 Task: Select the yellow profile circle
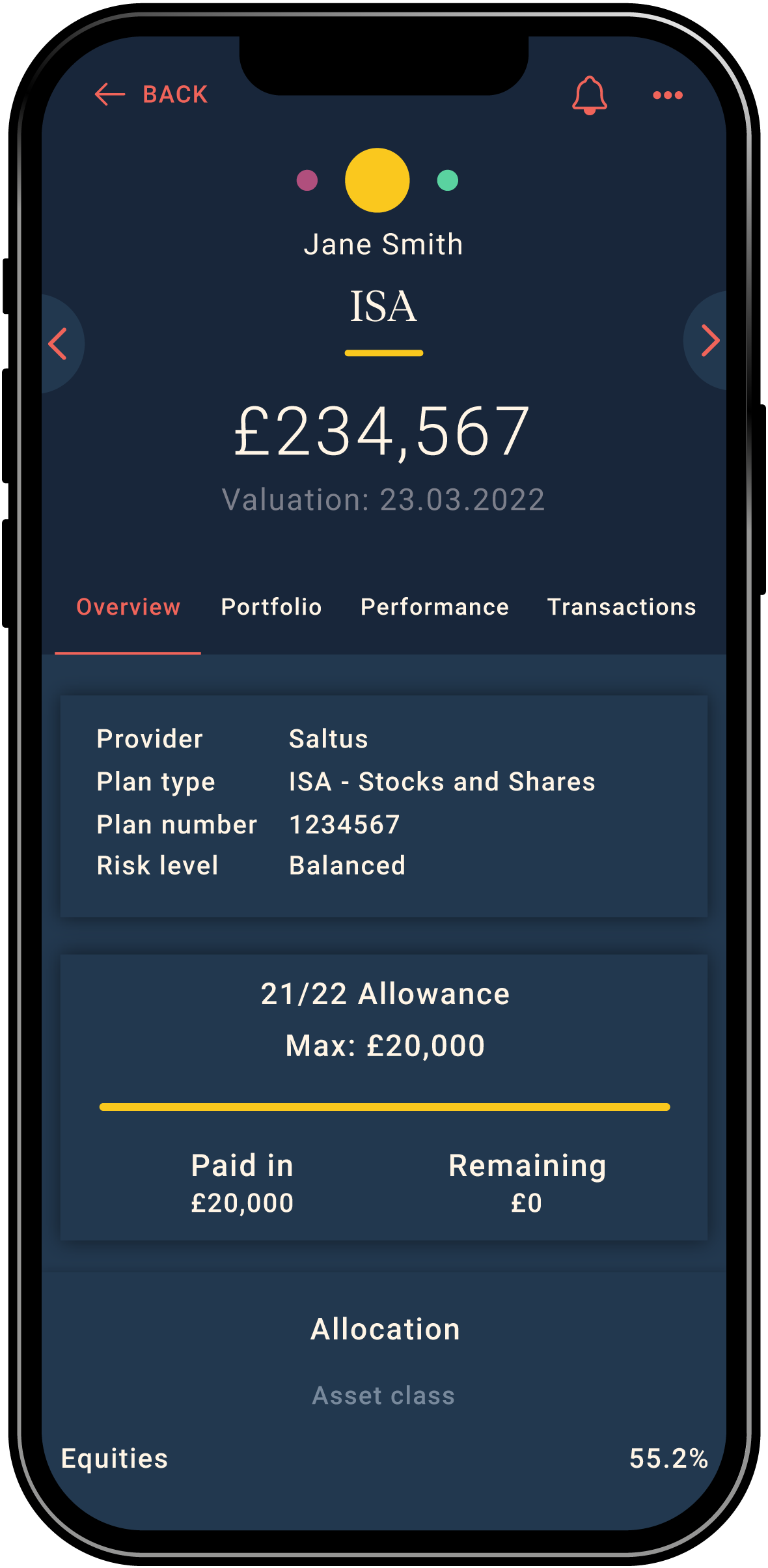tap(377, 180)
